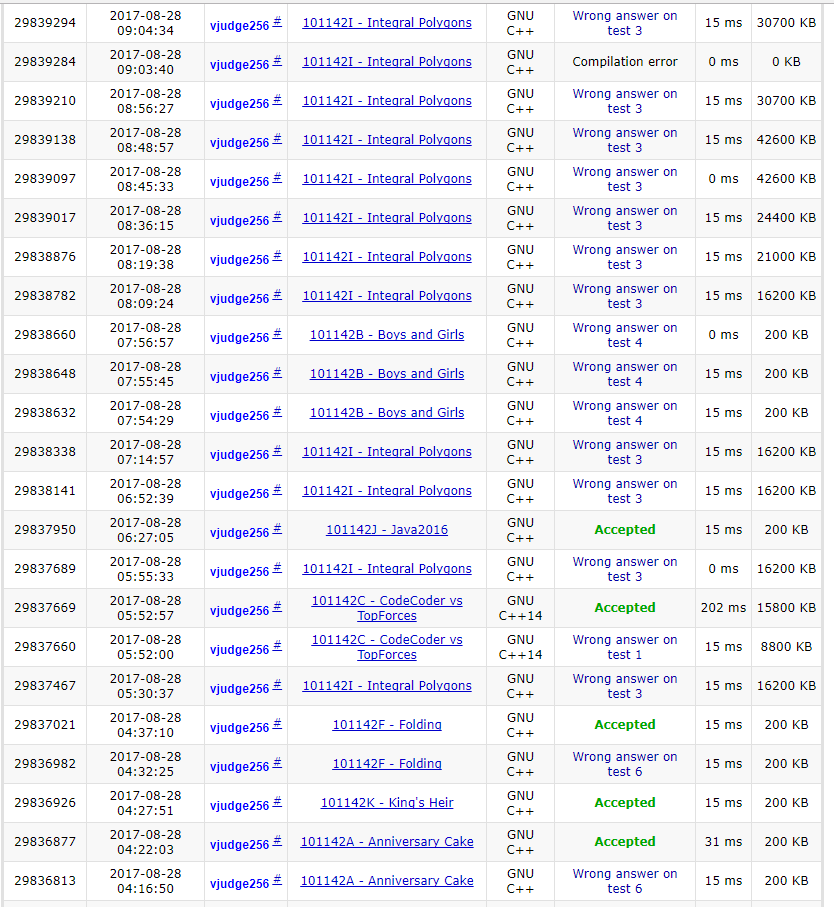
Task: Click Accepted verdict for submission 29836926
Action: pos(624,803)
